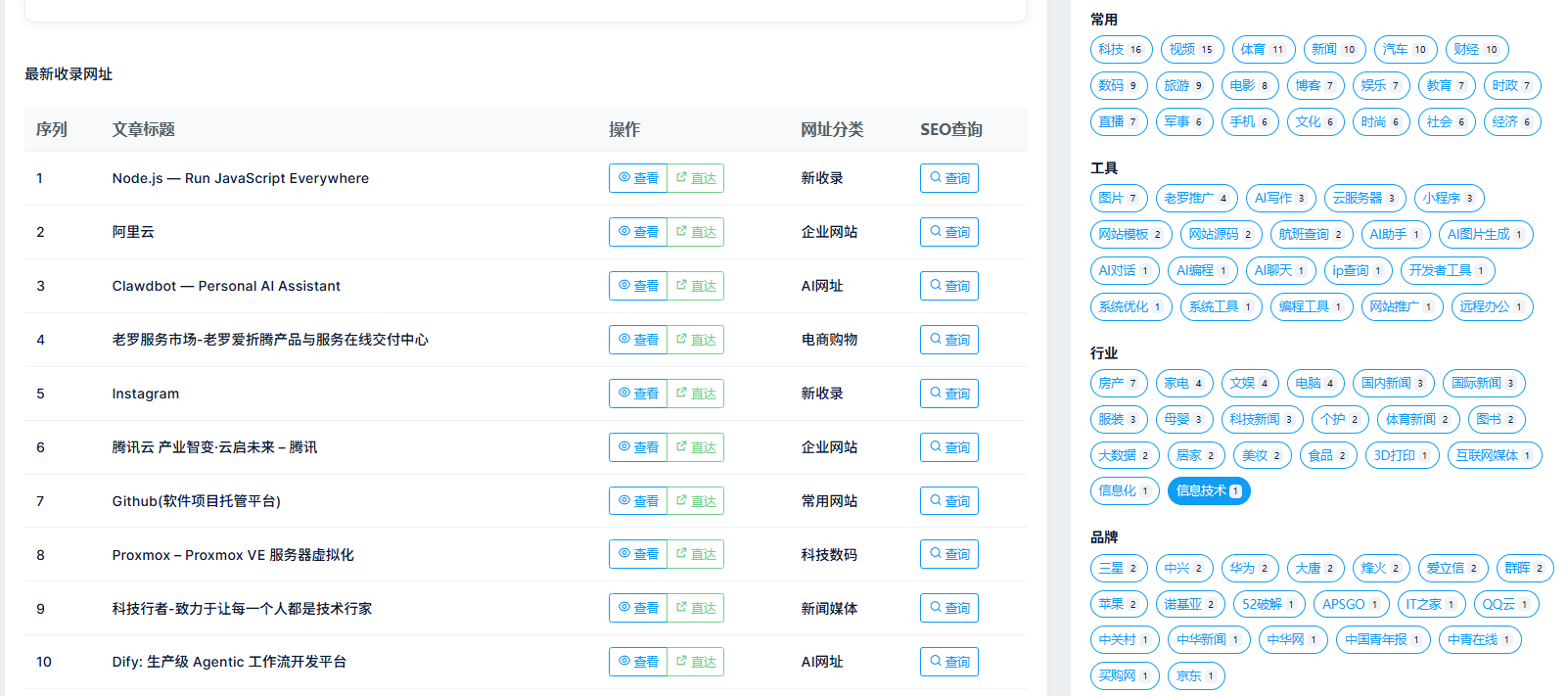Select the 网站模板 2 tag
This screenshot has height=696, width=1568.
click(1130, 234)
